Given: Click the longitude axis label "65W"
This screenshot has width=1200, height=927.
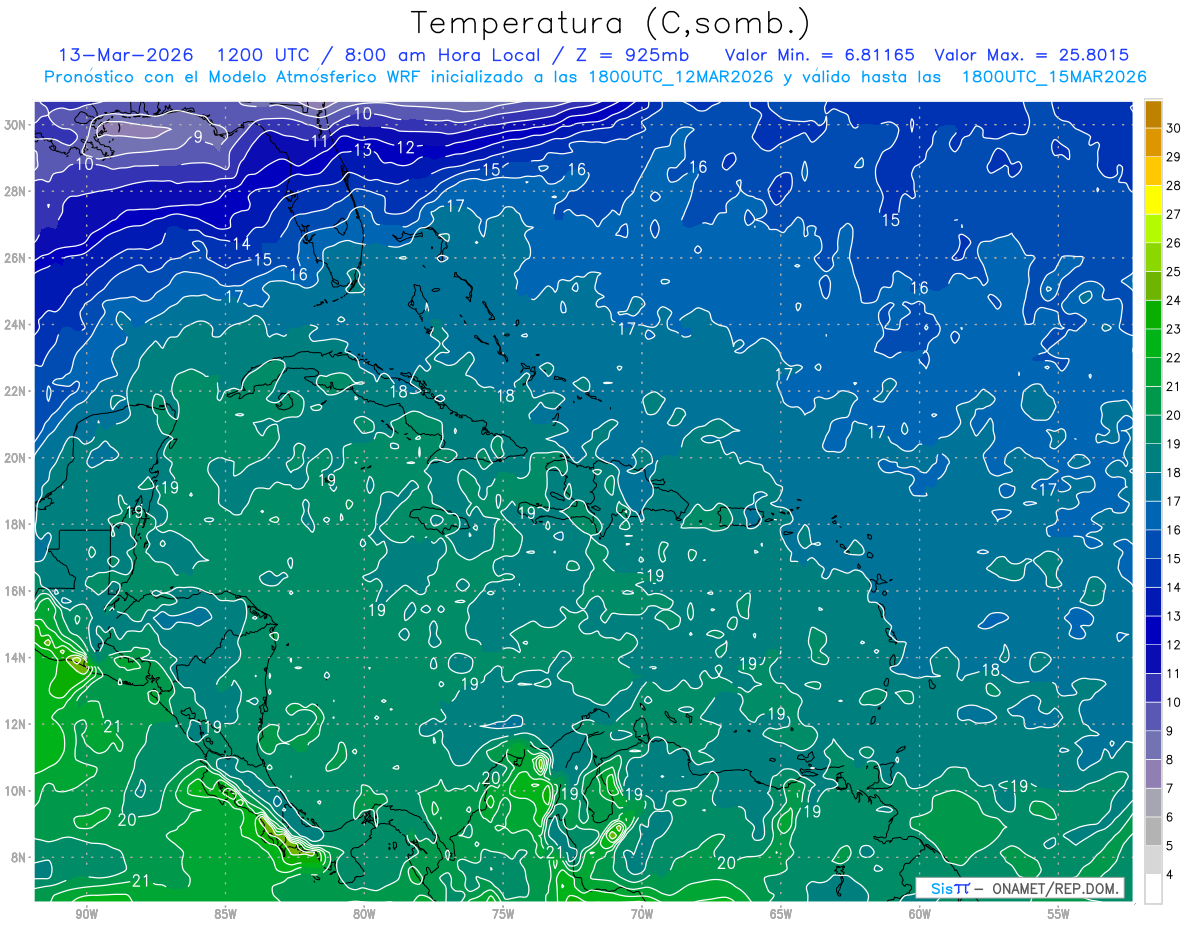Looking at the screenshot, I should click(x=781, y=914).
